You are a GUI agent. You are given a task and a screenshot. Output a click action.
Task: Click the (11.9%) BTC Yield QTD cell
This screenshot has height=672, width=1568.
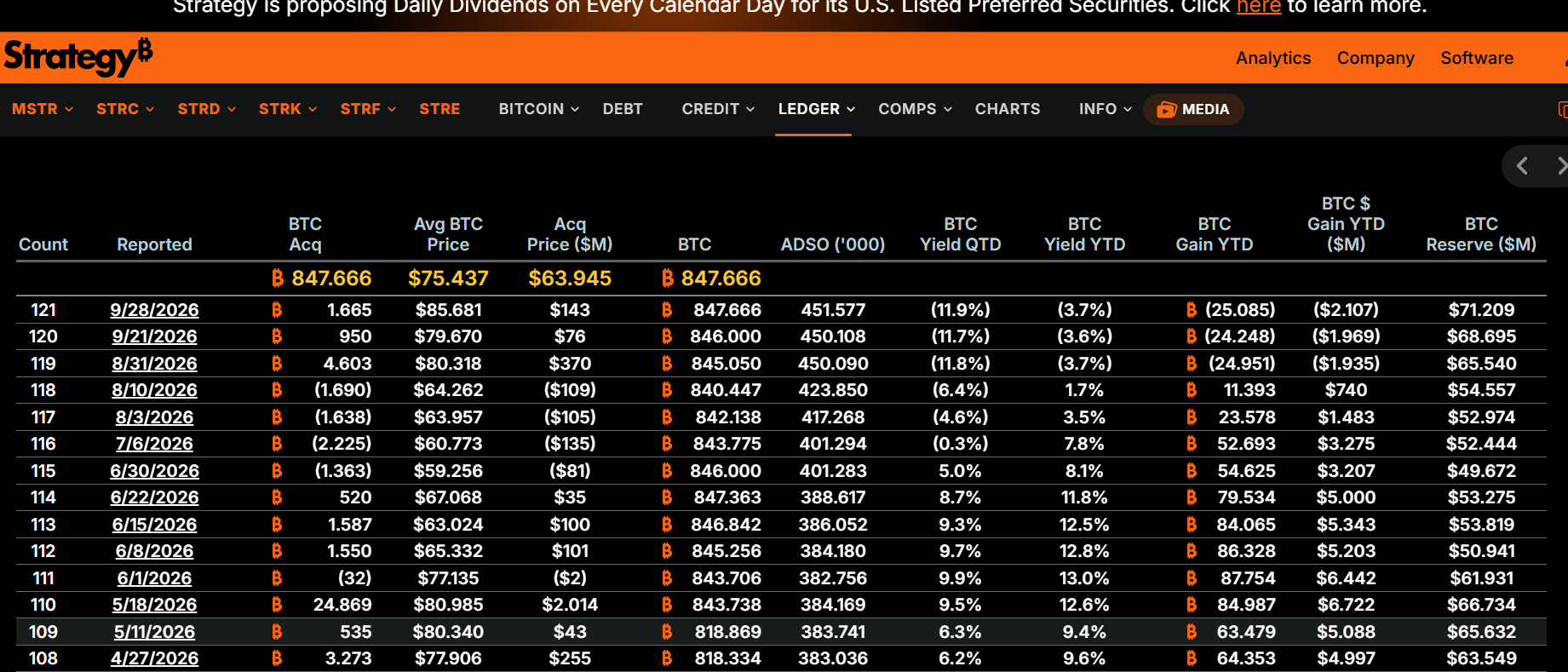(x=961, y=310)
